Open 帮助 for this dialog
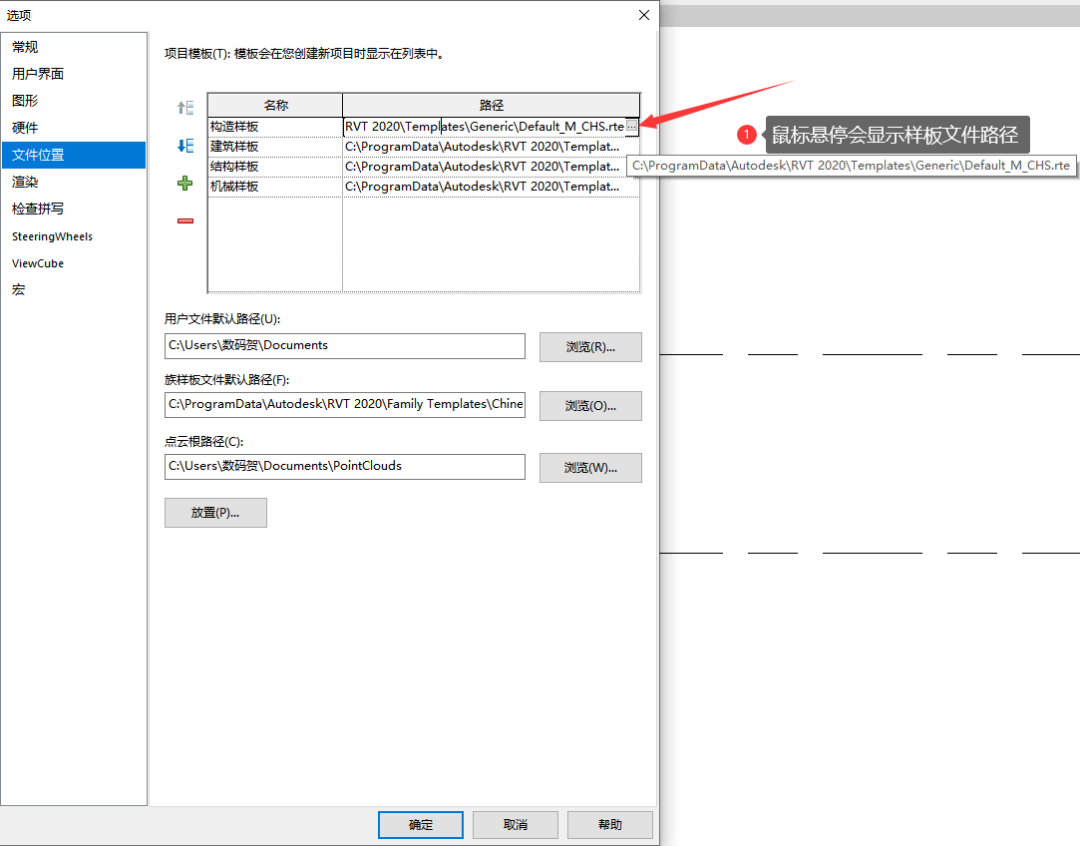1080x846 pixels. (610, 825)
